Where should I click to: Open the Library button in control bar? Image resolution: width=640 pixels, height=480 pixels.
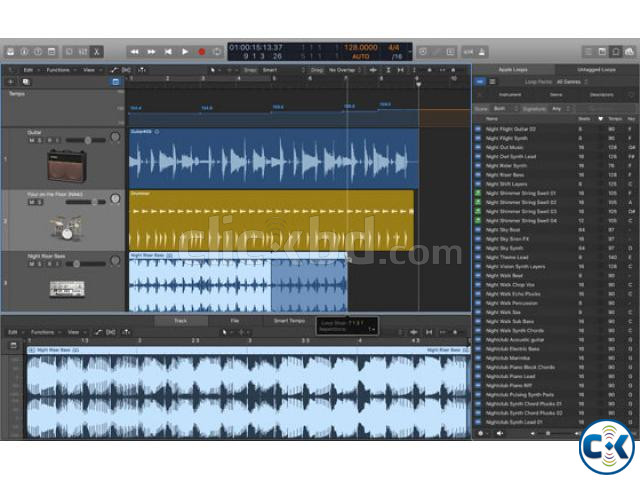point(11,52)
